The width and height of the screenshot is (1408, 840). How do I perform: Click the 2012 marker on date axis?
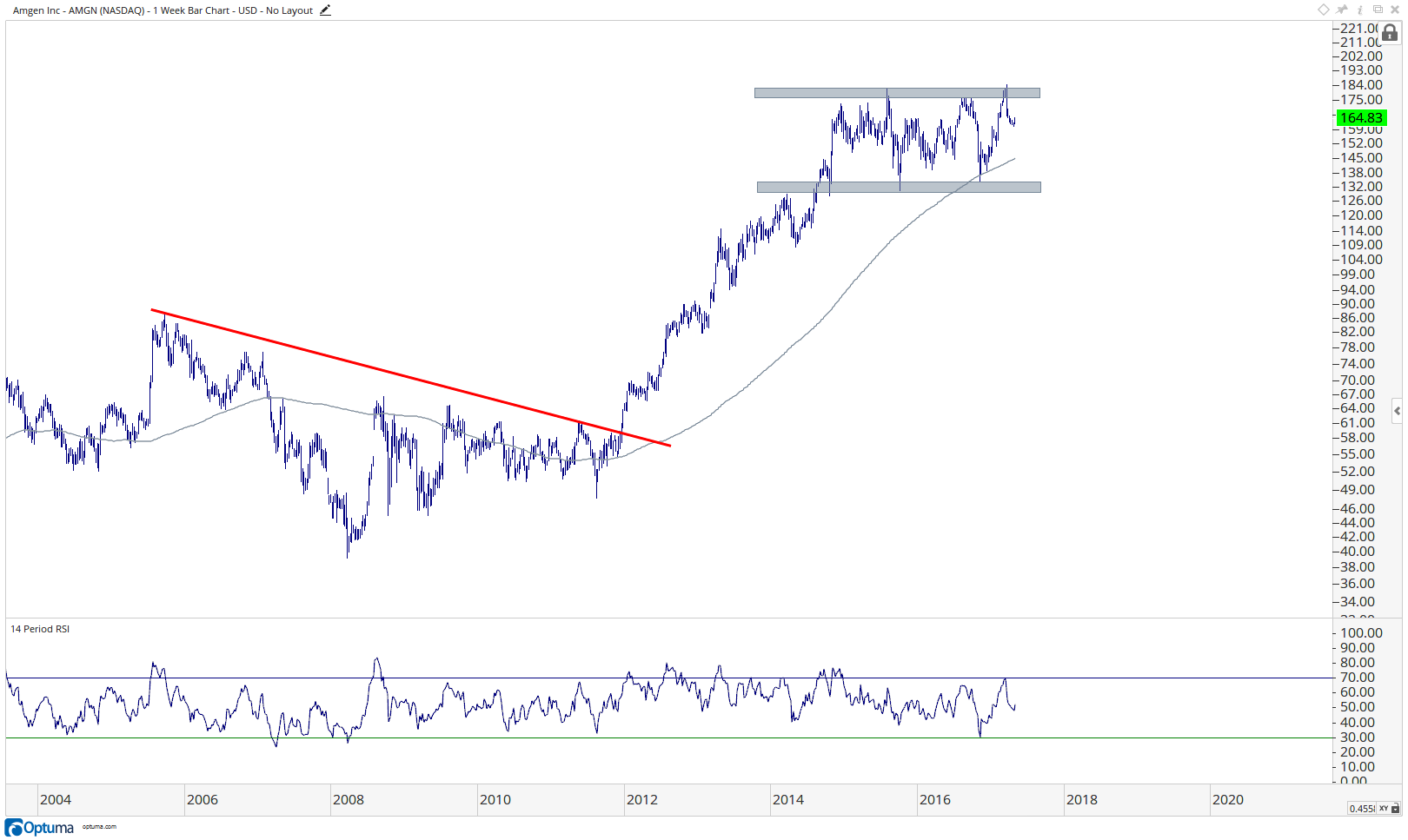(642, 800)
